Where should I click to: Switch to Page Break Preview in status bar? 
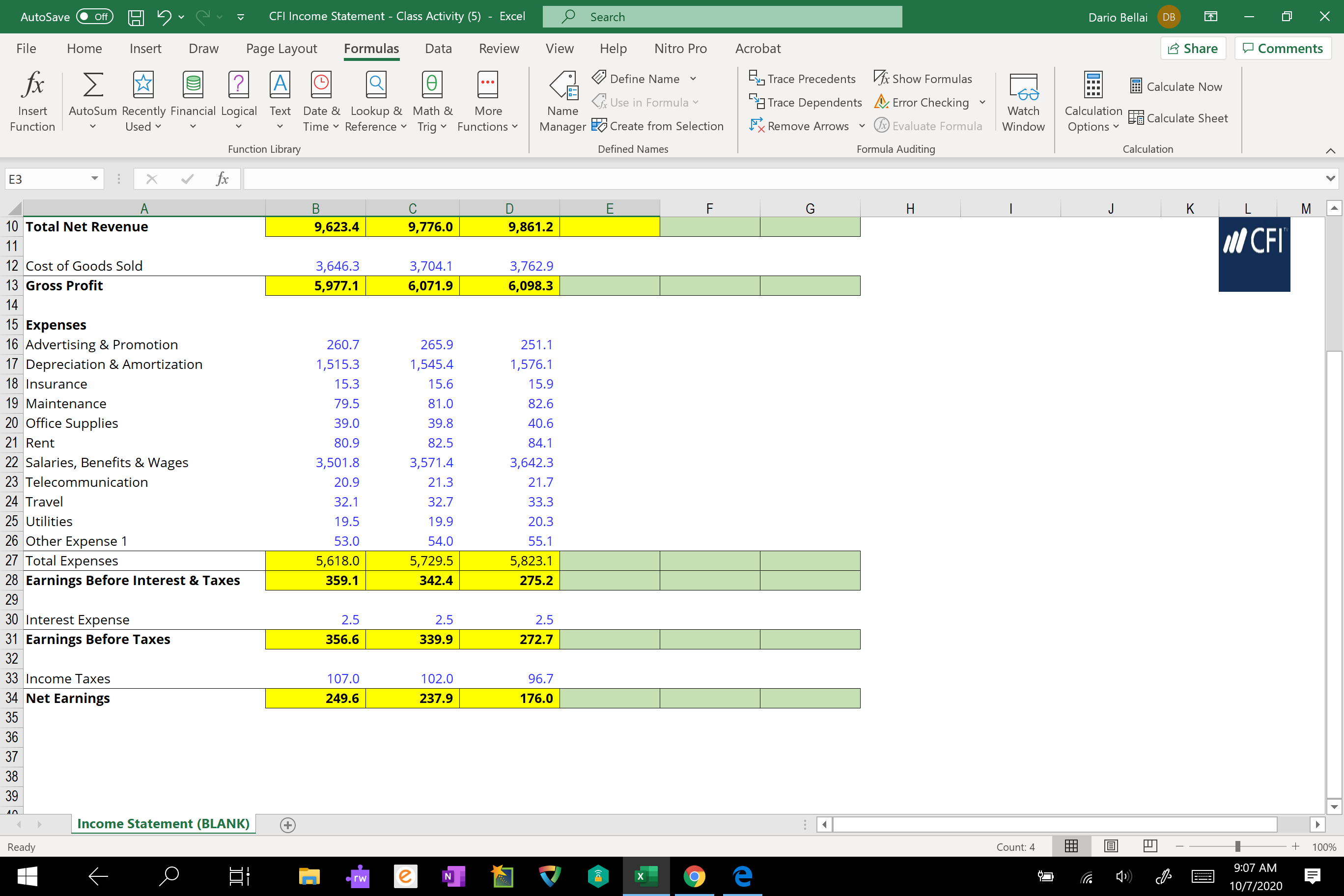[1150, 846]
